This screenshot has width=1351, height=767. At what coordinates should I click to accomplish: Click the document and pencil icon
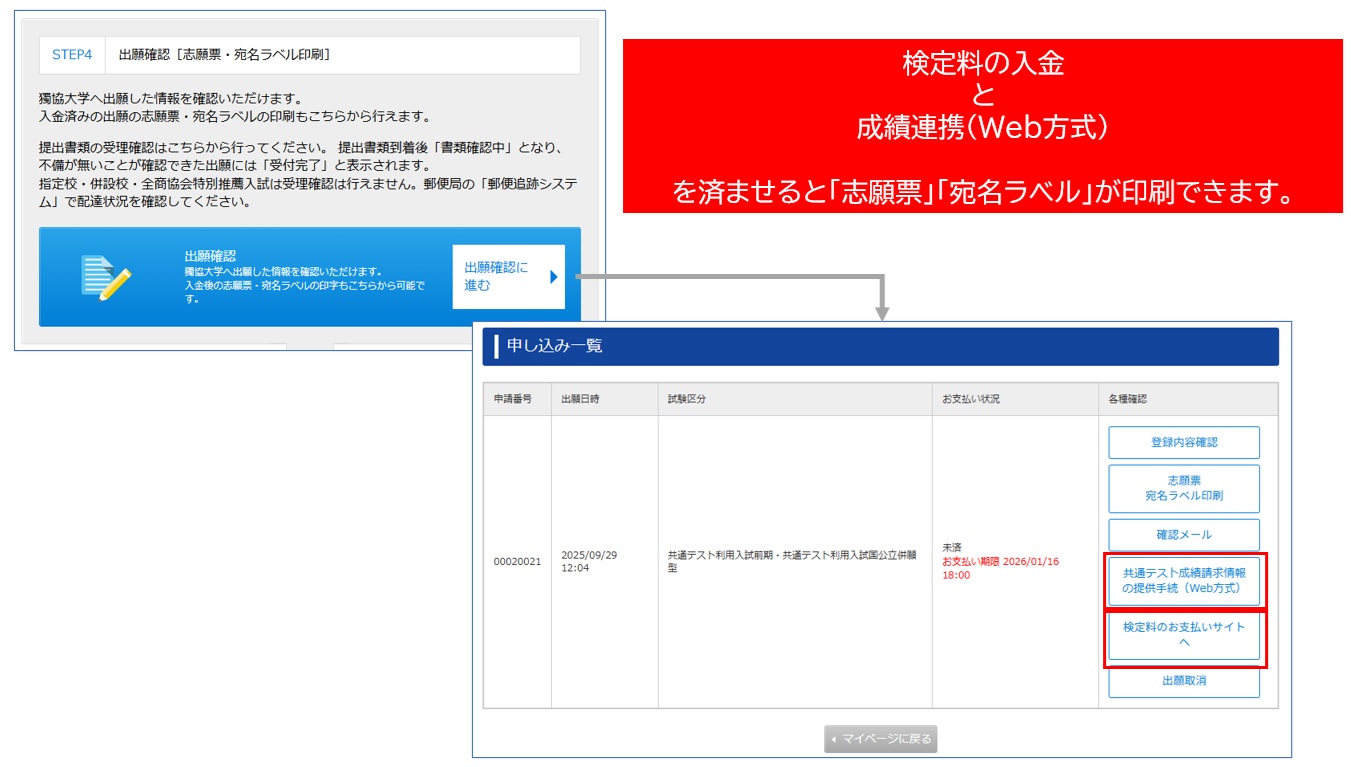point(106,277)
